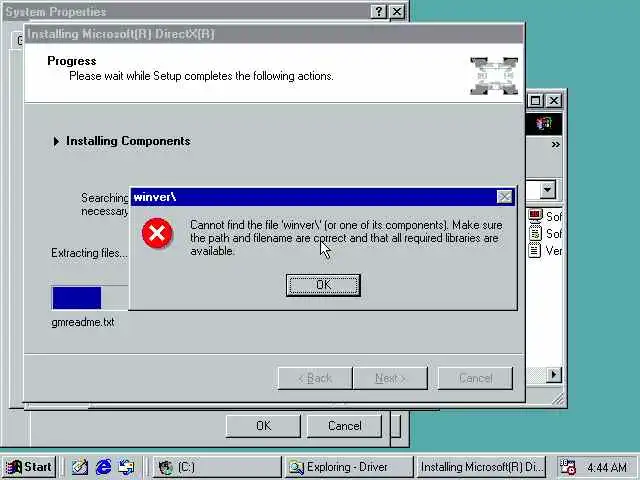Click the extraction progress bar
This screenshot has height=480, width=640.
[x=90, y=298]
